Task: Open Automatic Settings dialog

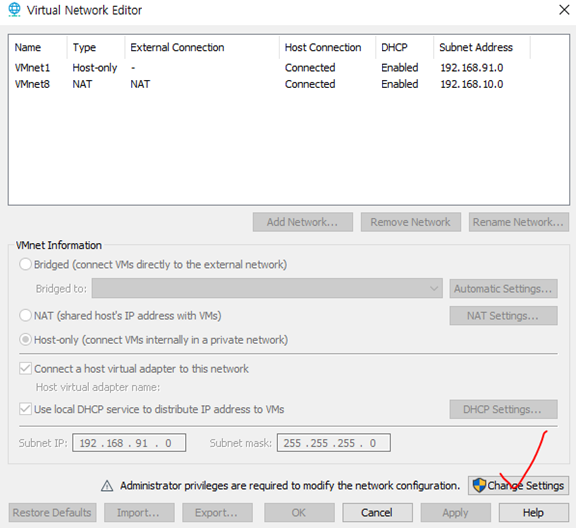Action: [x=503, y=288]
